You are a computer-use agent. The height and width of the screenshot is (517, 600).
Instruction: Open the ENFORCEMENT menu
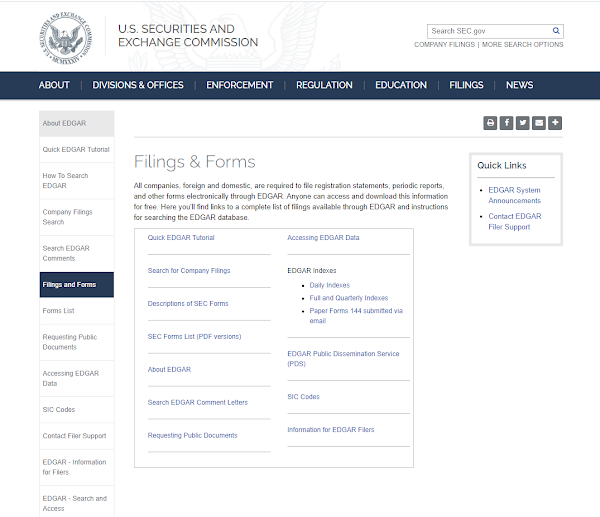[240, 85]
